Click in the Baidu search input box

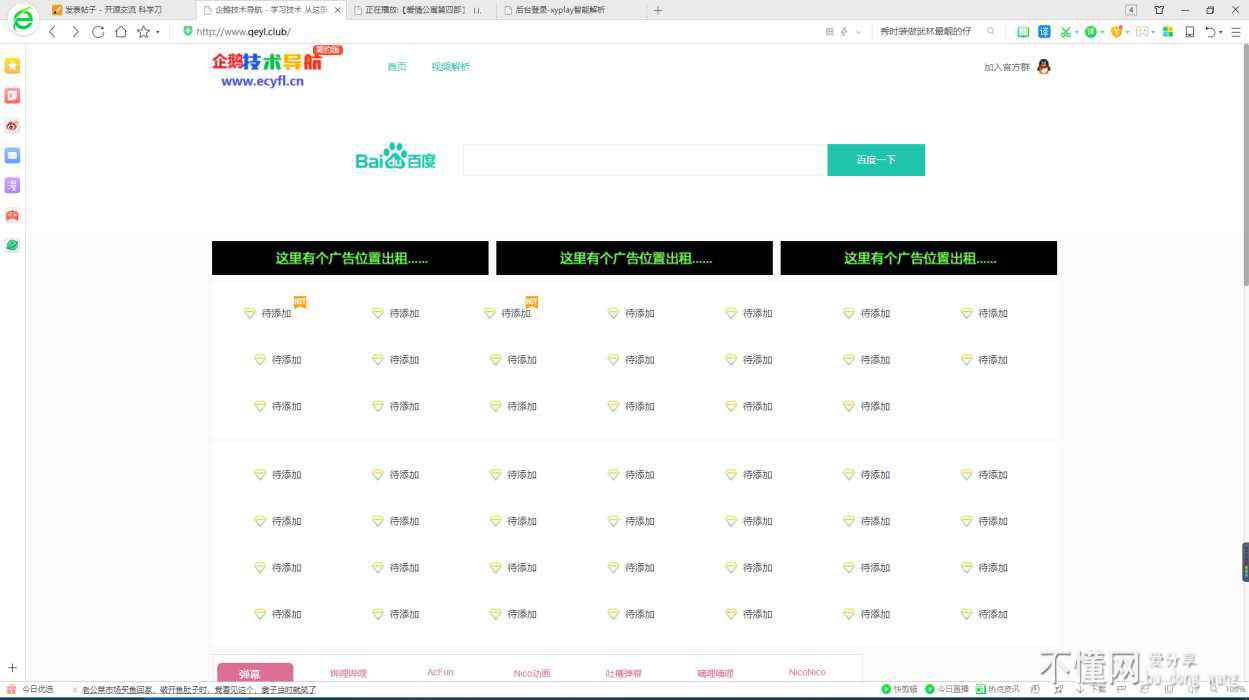pos(645,160)
